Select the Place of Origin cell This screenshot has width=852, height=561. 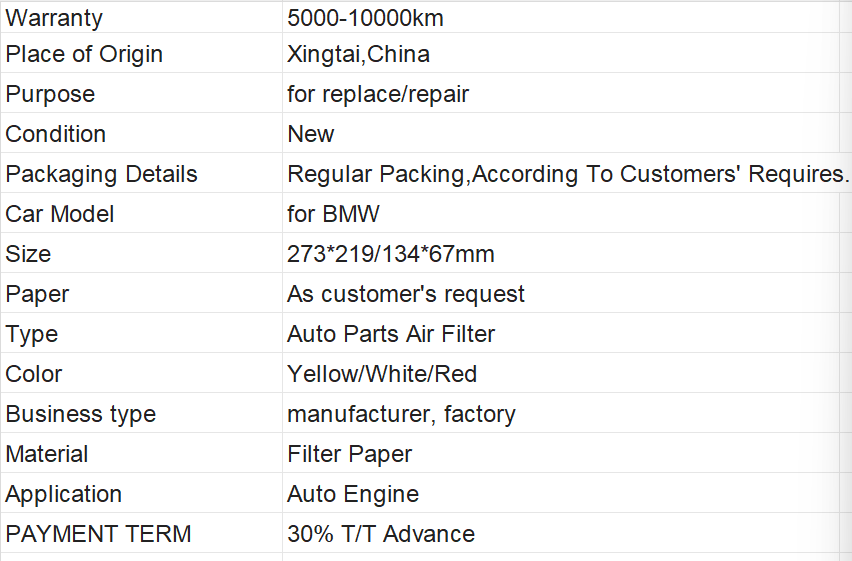pos(141,53)
